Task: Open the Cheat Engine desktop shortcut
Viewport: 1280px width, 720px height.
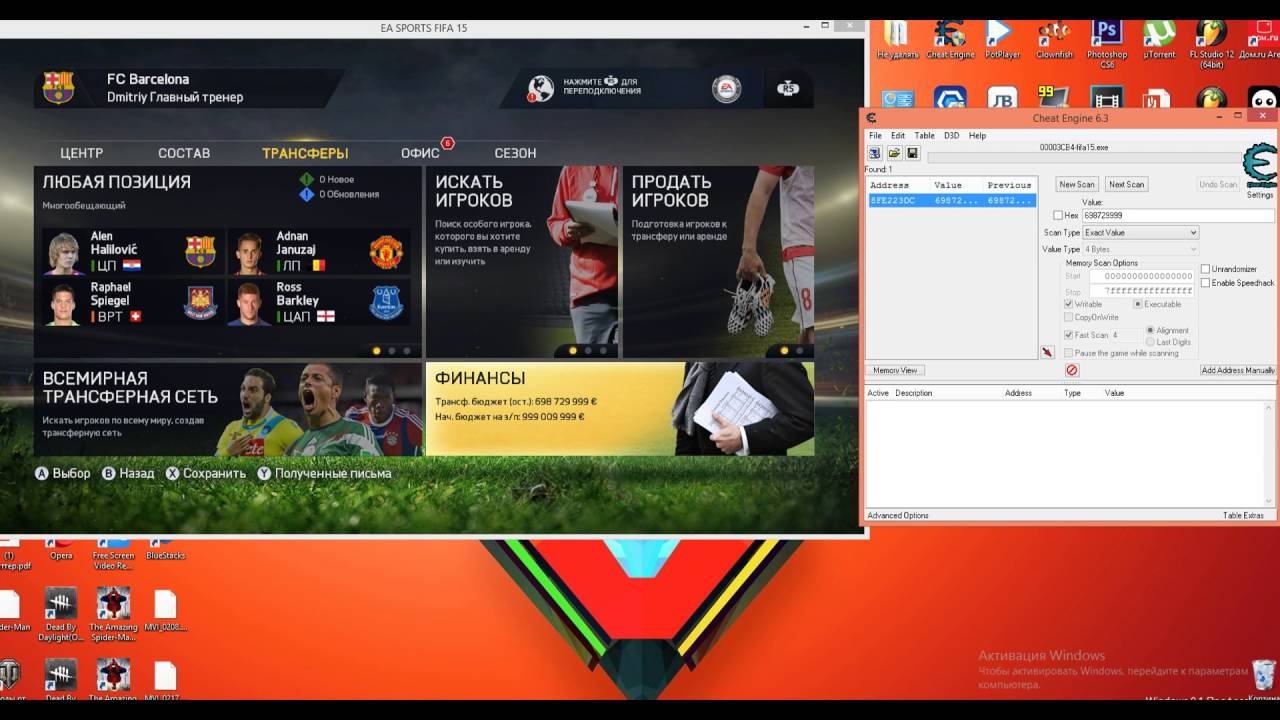Action: coord(950,40)
